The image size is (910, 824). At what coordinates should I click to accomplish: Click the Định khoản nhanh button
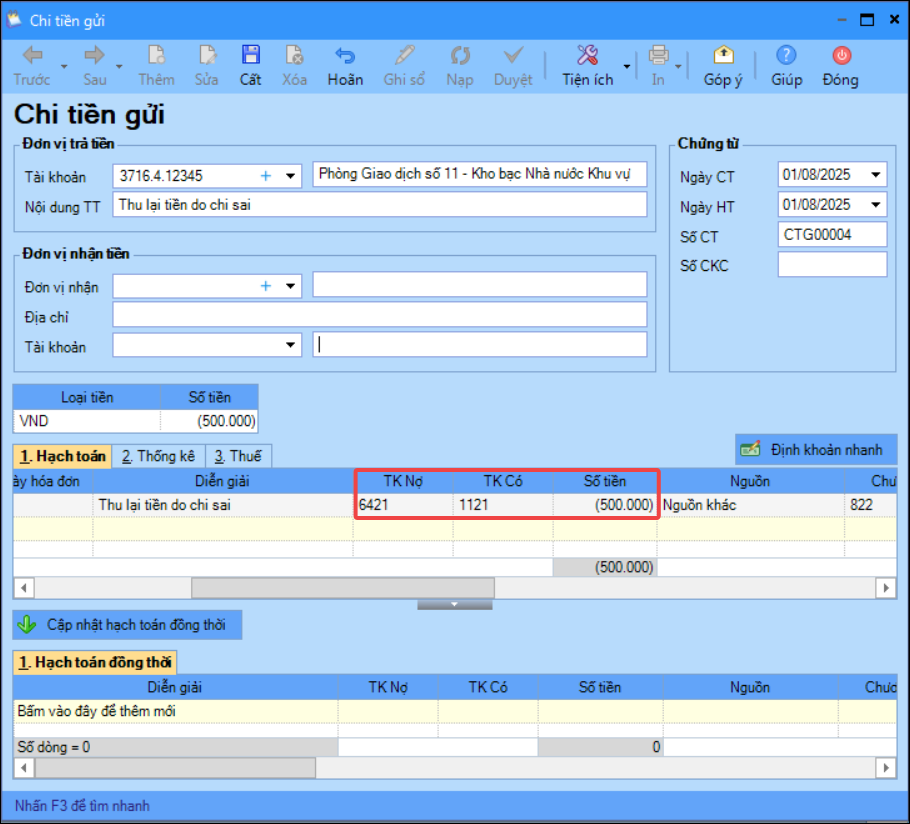point(816,450)
